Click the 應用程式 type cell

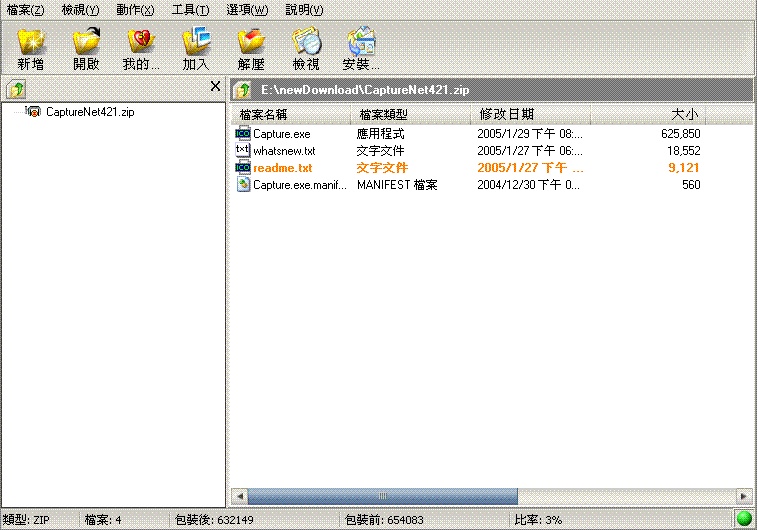tap(380, 134)
